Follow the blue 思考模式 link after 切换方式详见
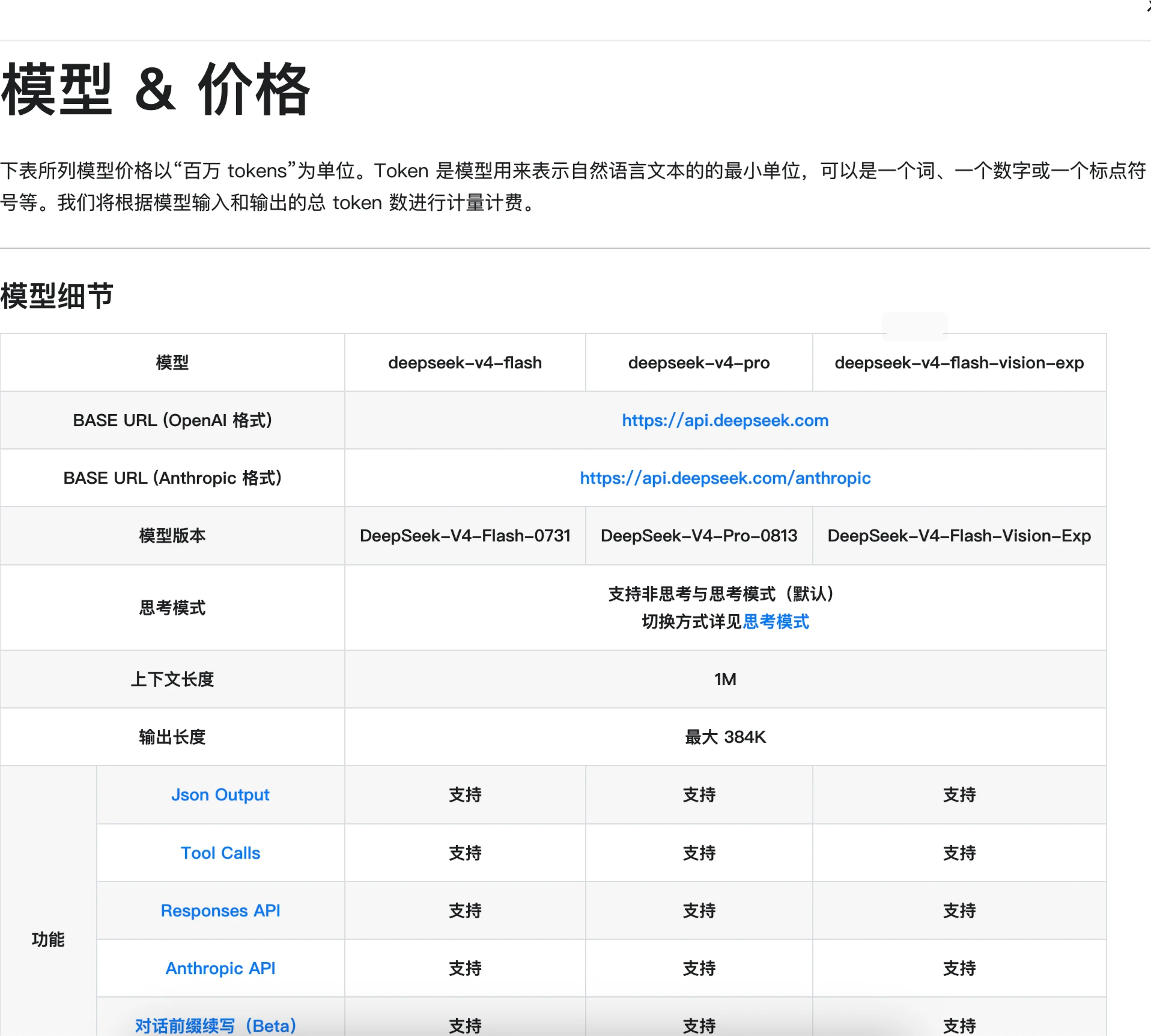The width and height of the screenshot is (1151, 1036). [776, 621]
